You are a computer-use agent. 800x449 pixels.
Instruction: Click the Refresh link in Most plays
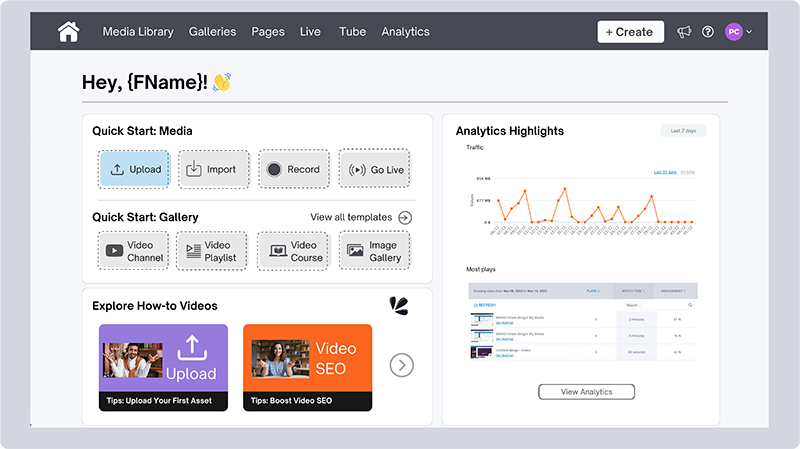click(485, 305)
